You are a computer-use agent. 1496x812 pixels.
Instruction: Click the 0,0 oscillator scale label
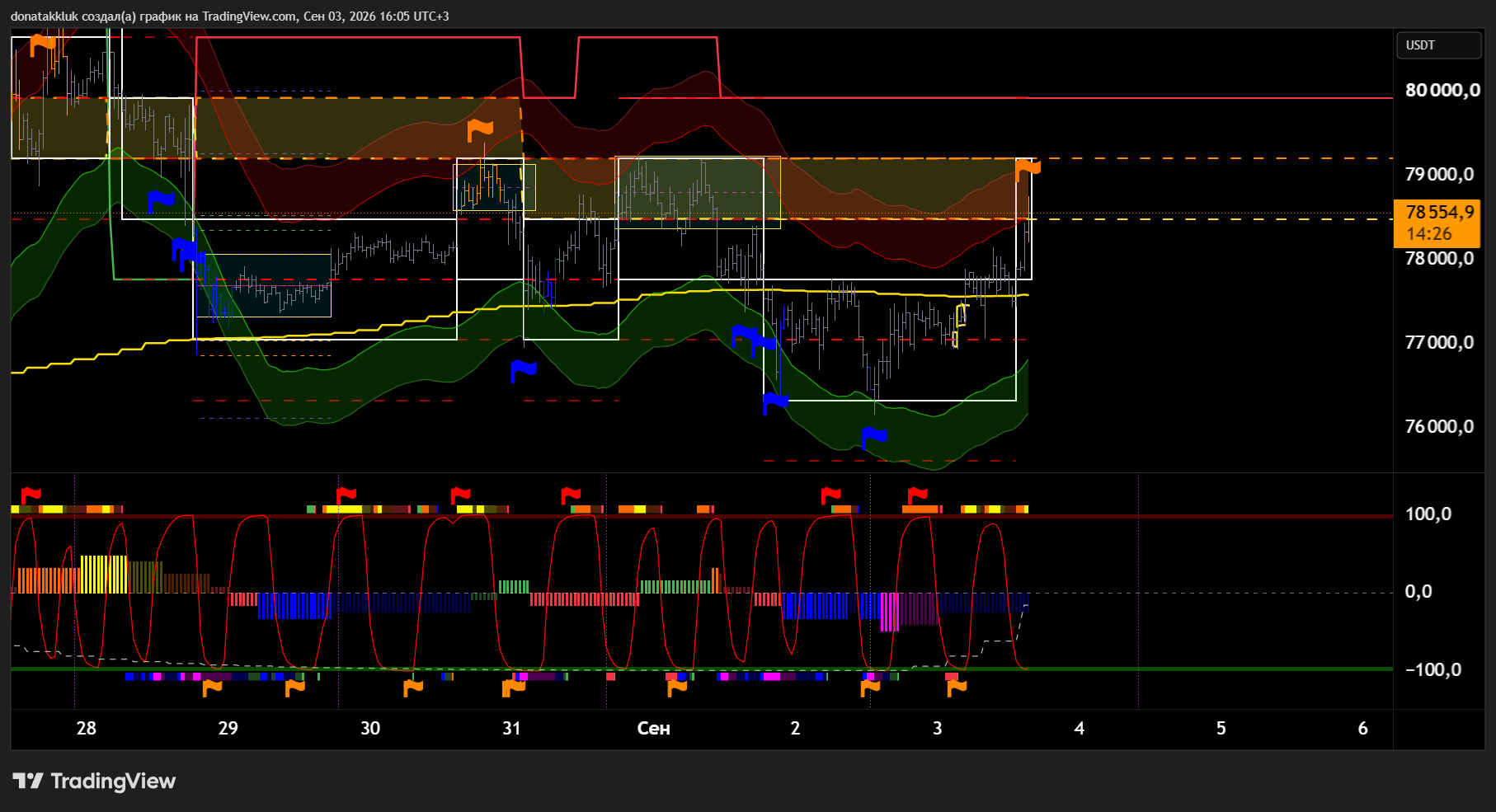click(x=1418, y=591)
